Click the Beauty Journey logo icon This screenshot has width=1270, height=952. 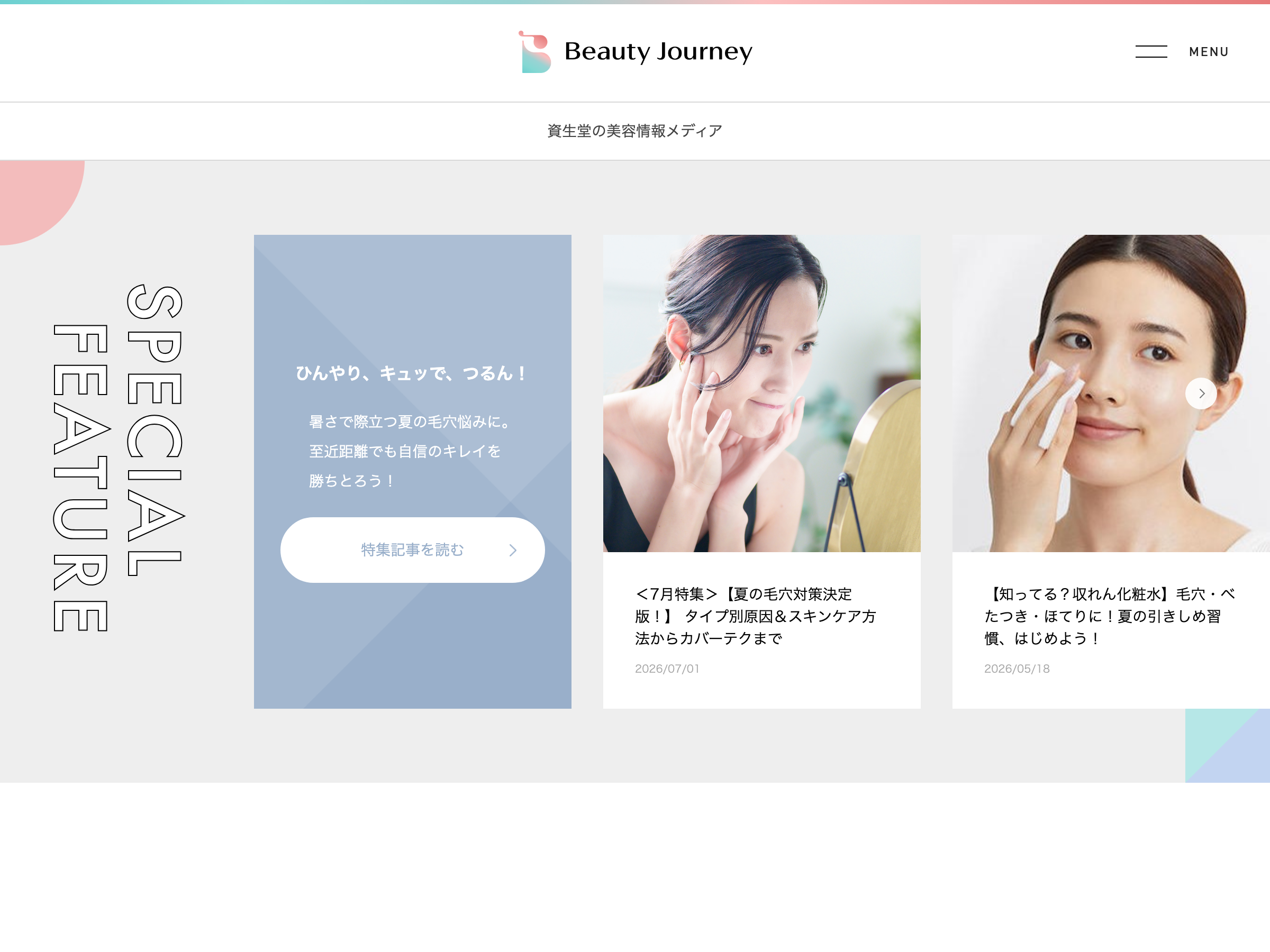tap(534, 52)
